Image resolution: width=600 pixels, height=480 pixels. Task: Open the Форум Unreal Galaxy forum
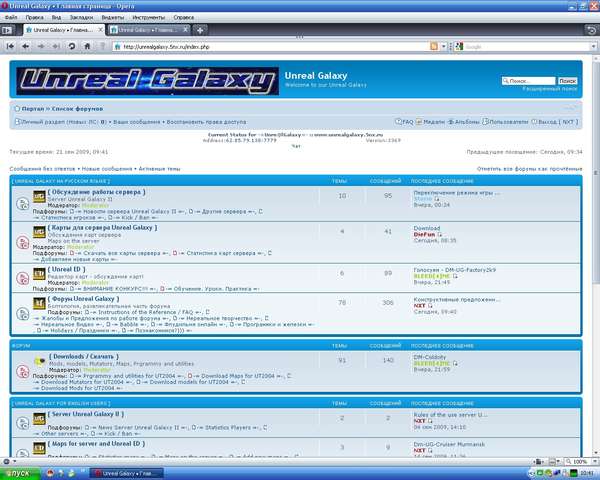click(83, 299)
